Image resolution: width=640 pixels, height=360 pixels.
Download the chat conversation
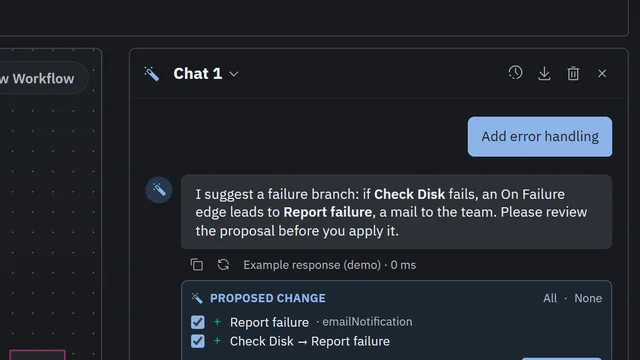coord(544,73)
